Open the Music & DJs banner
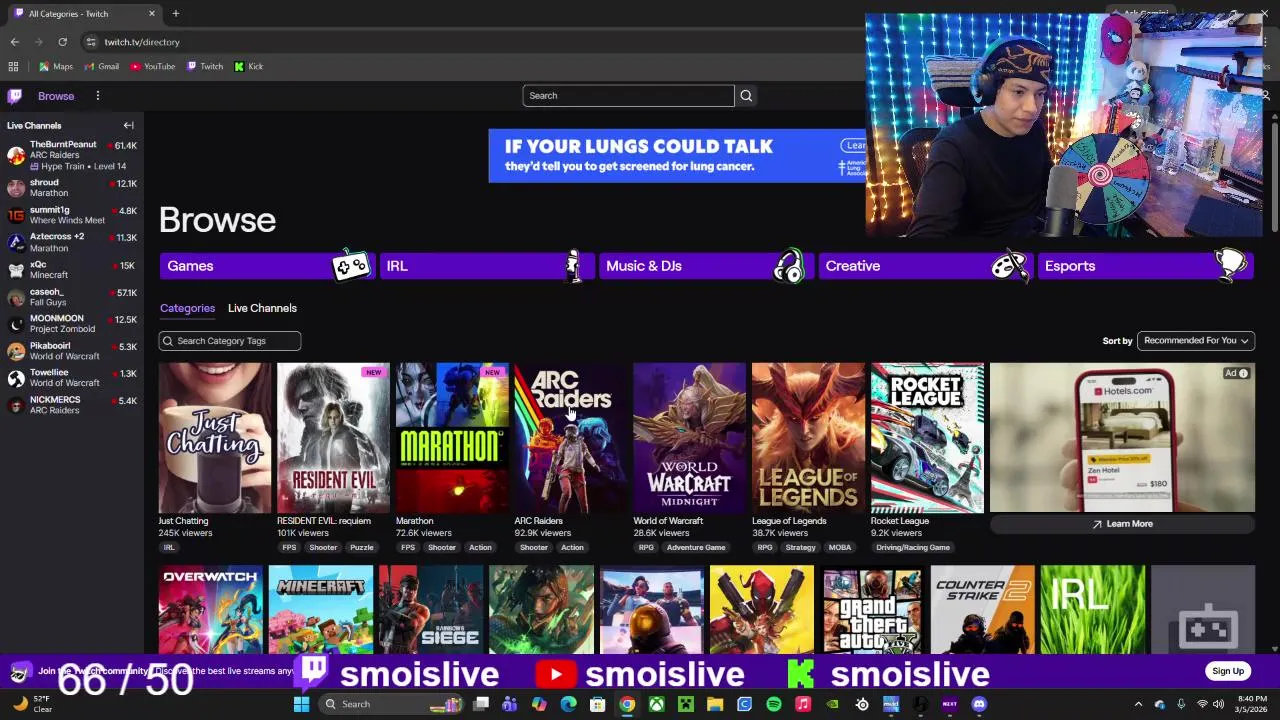1280x720 pixels. (x=705, y=266)
